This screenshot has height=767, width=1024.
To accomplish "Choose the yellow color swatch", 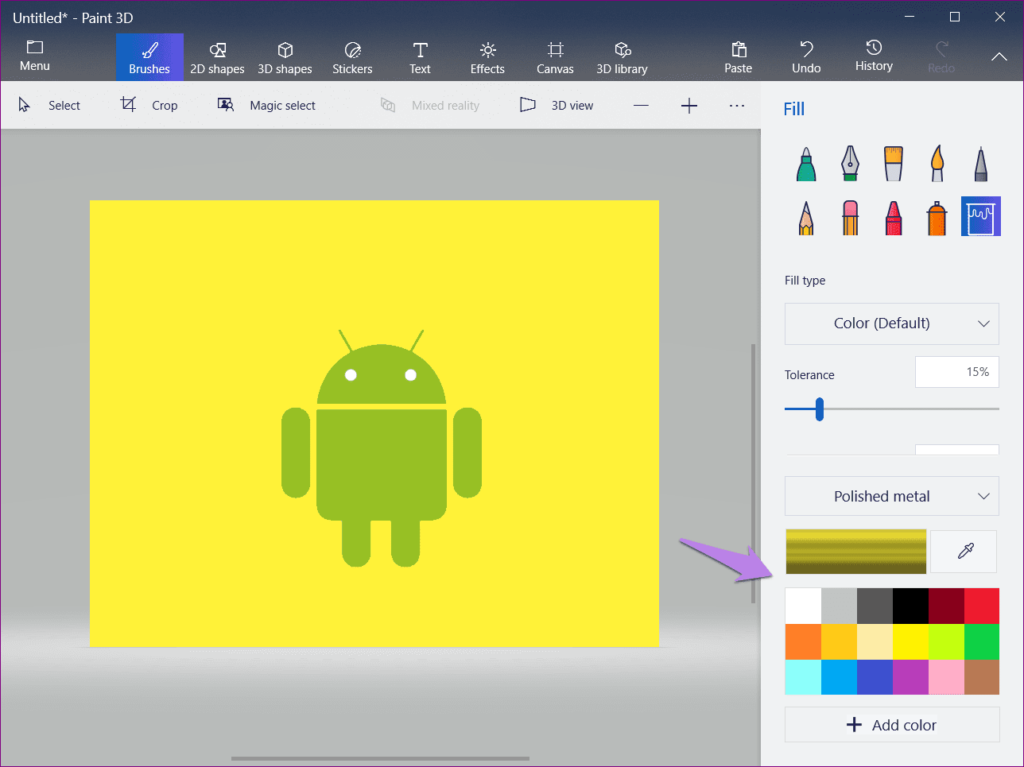I will click(x=910, y=642).
